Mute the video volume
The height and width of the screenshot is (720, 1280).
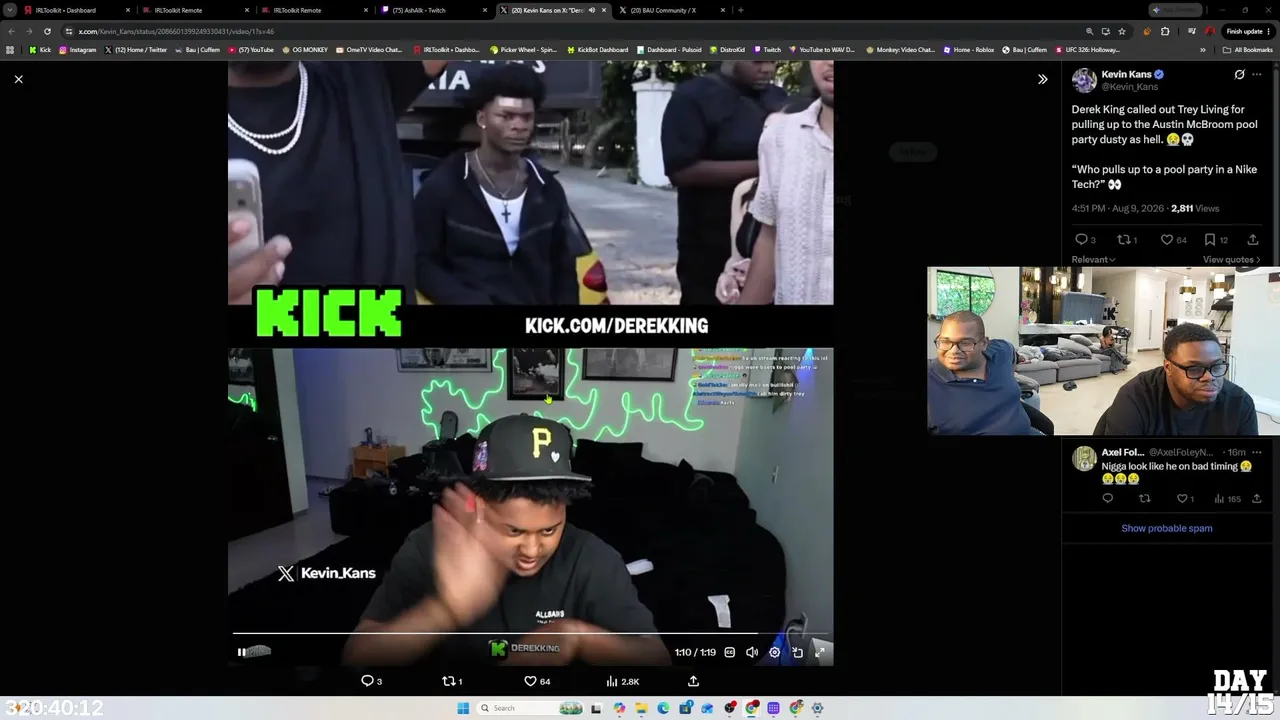752,652
